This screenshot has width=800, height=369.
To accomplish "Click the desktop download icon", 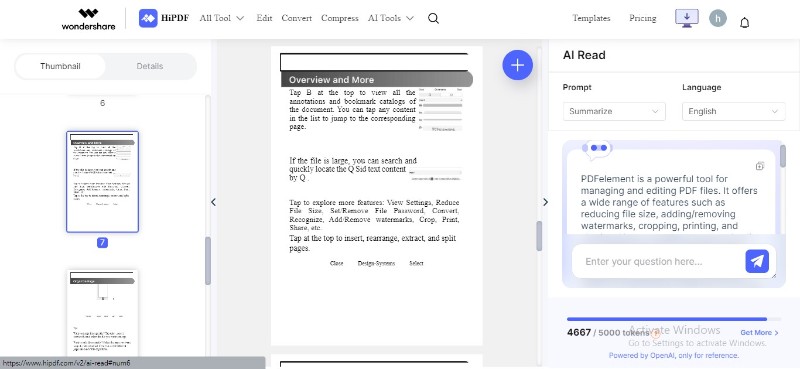I will (x=687, y=18).
